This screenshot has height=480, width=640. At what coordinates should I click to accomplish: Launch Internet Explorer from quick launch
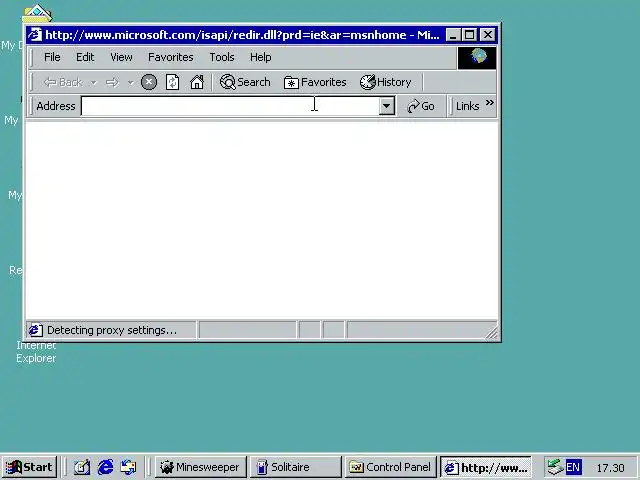tap(105, 467)
